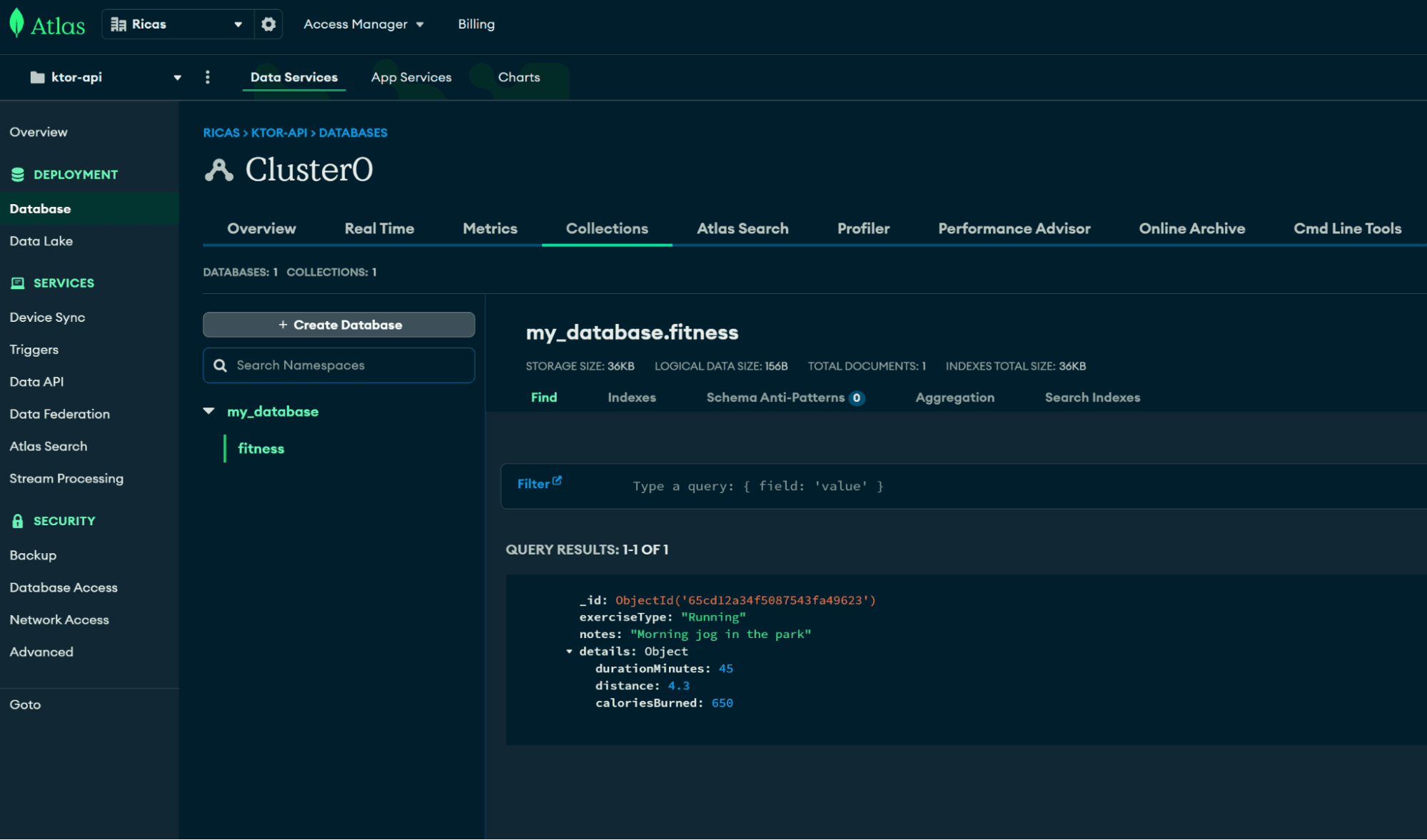Click the Services section icon
This screenshot has height=840, width=1427.
click(x=16, y=283)
